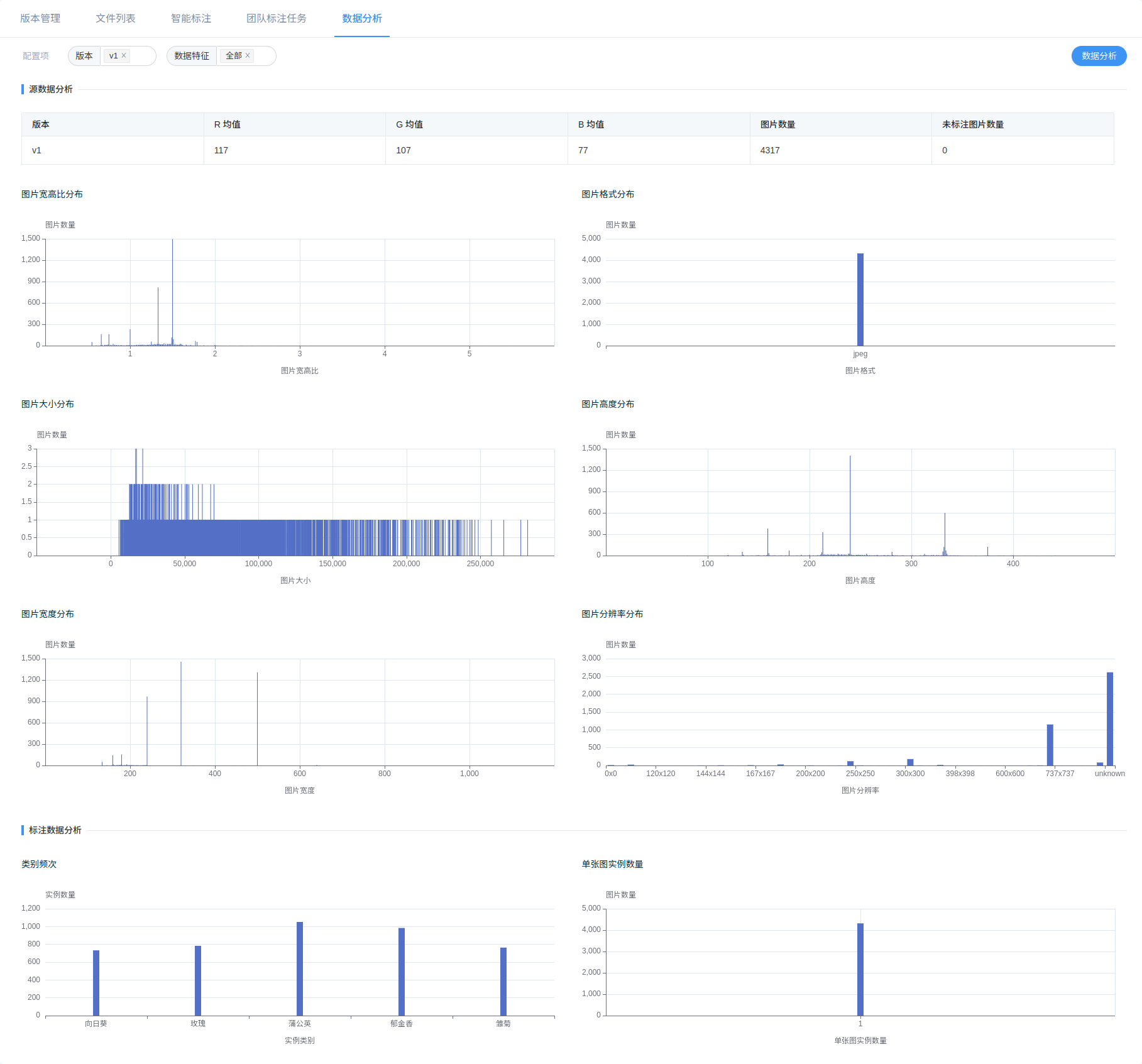Remove the v1 version tag

124,55
